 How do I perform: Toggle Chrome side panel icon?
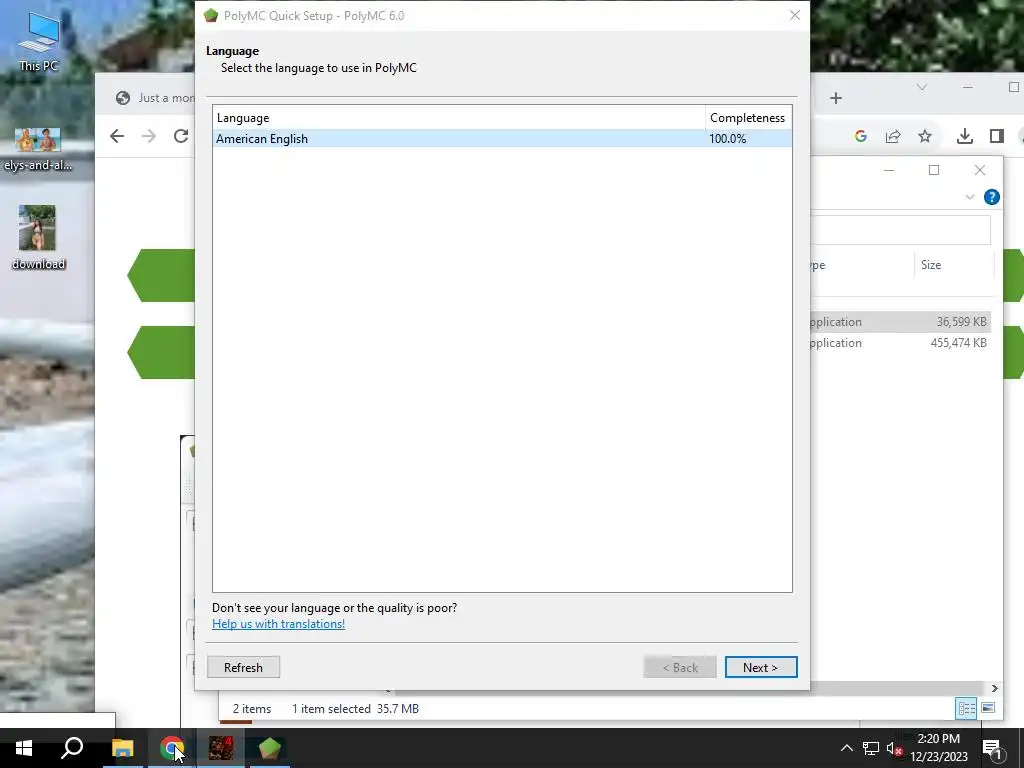click(997, 136)
